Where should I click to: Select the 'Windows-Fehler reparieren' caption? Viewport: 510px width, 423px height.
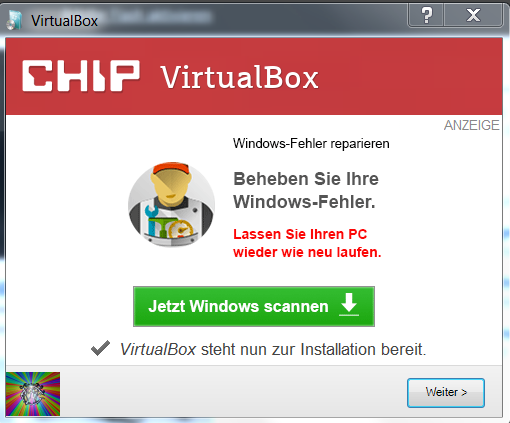[311, 144]
